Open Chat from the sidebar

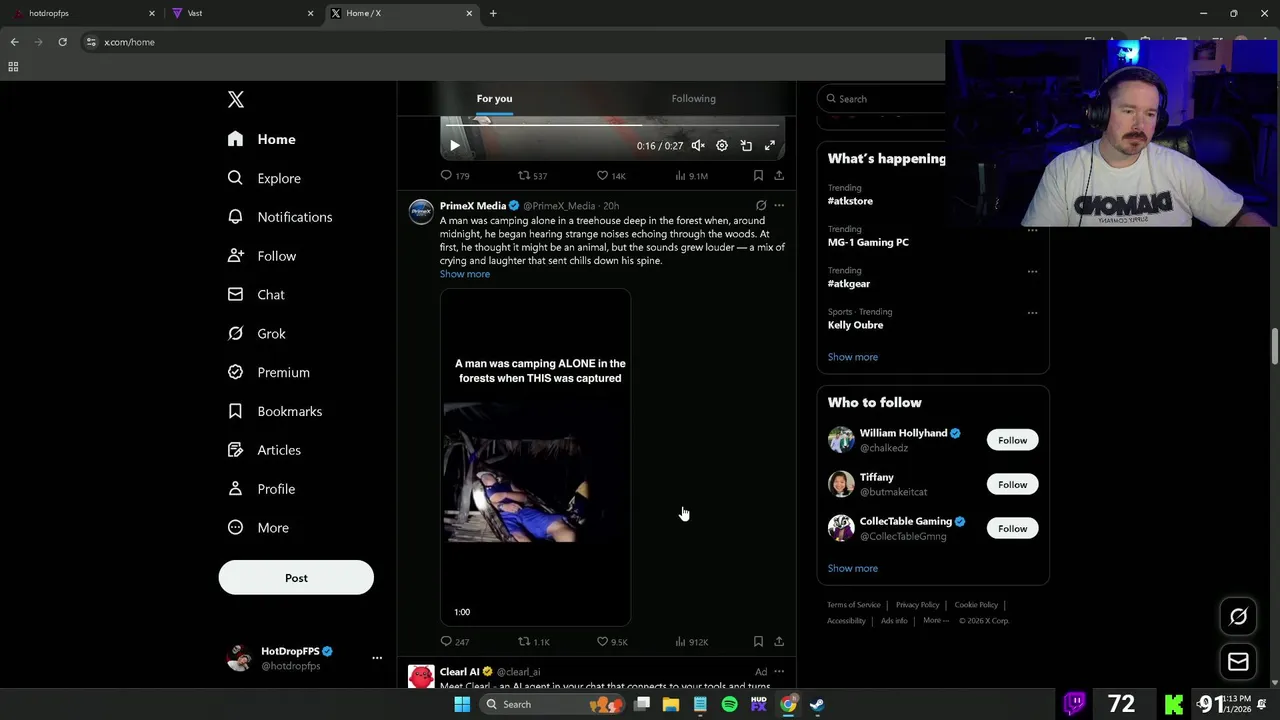pyautogui.click(x=256, y=295)
